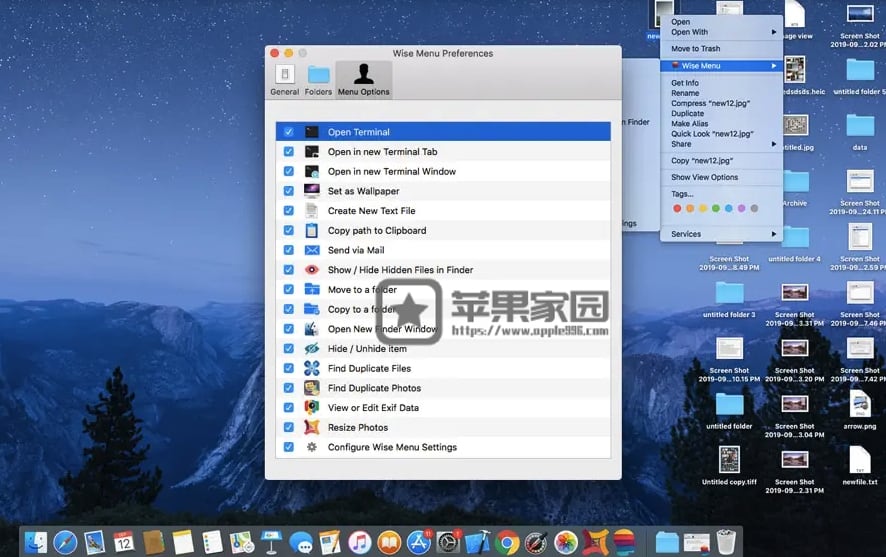886x557 pixels.
Task: Uncheck Open in new Terminal Tab checkbox
Action: (288, 151)
